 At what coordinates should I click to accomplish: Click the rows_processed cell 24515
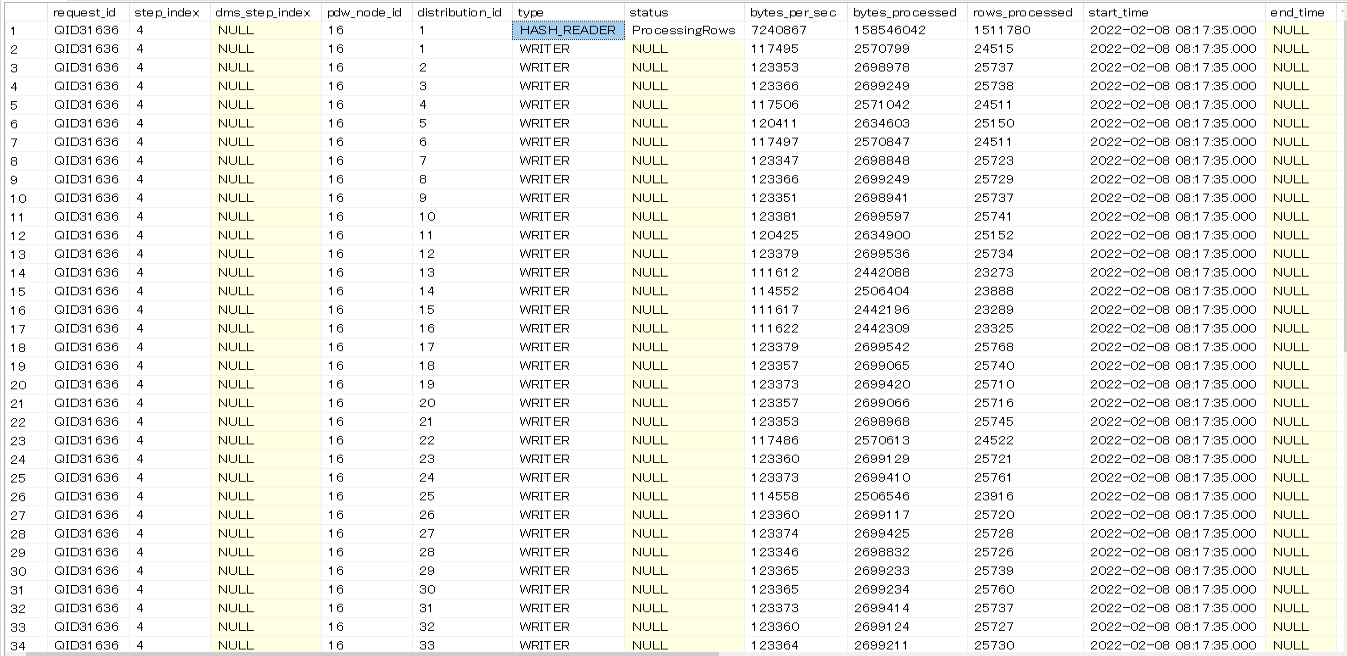pyautogui.click(x=1024, y=49)
